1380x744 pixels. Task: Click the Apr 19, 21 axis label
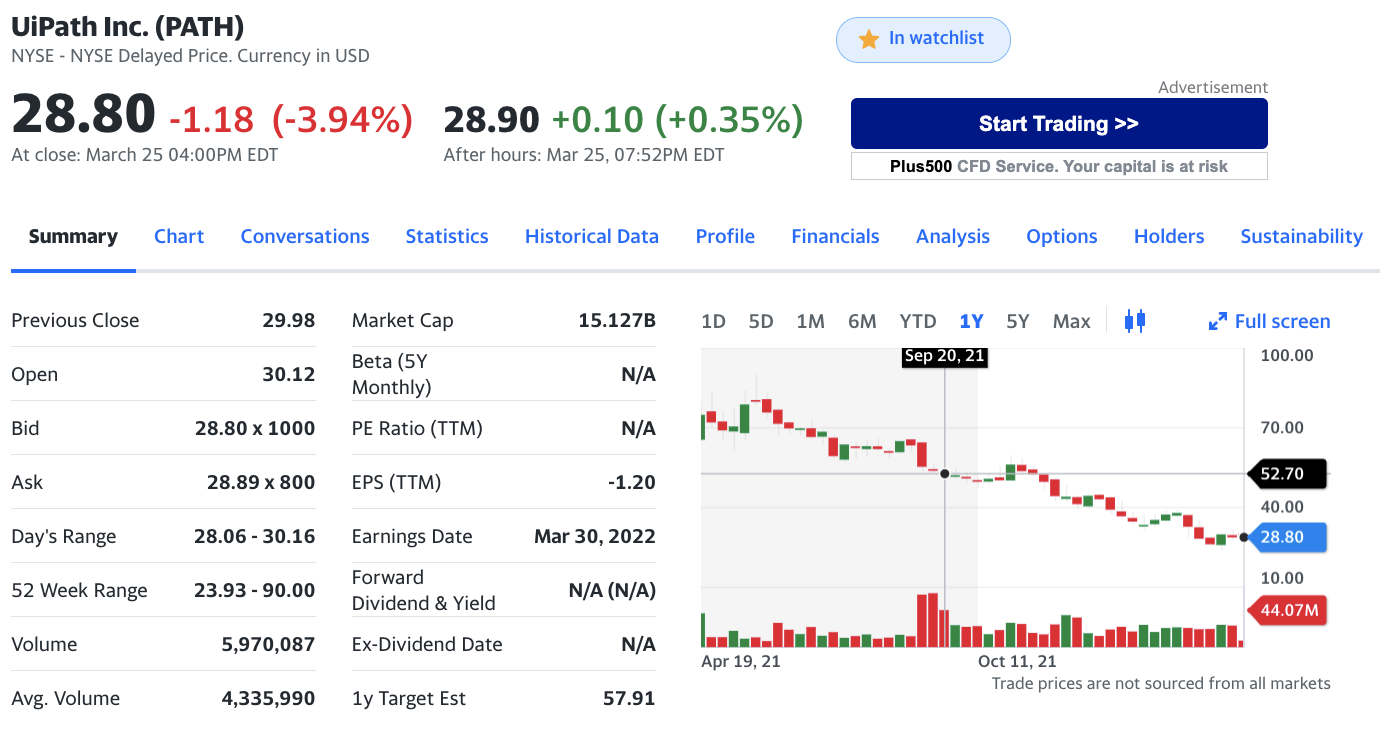tap(741, 662)
